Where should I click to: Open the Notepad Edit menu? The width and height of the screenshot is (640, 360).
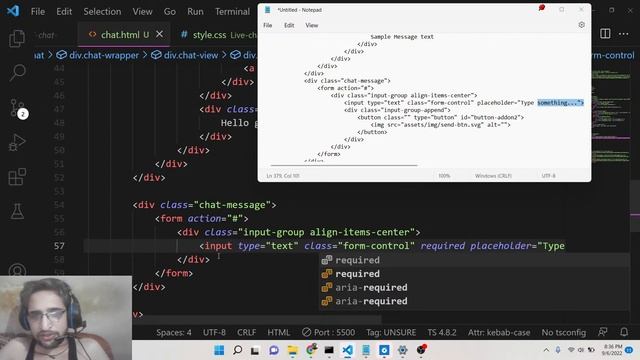point(289,25)
